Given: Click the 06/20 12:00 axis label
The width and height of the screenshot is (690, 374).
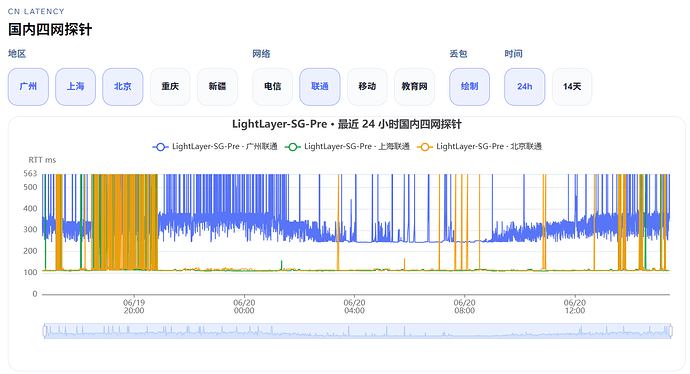Looking at the screenshot, I should click(x=575, y=307).
